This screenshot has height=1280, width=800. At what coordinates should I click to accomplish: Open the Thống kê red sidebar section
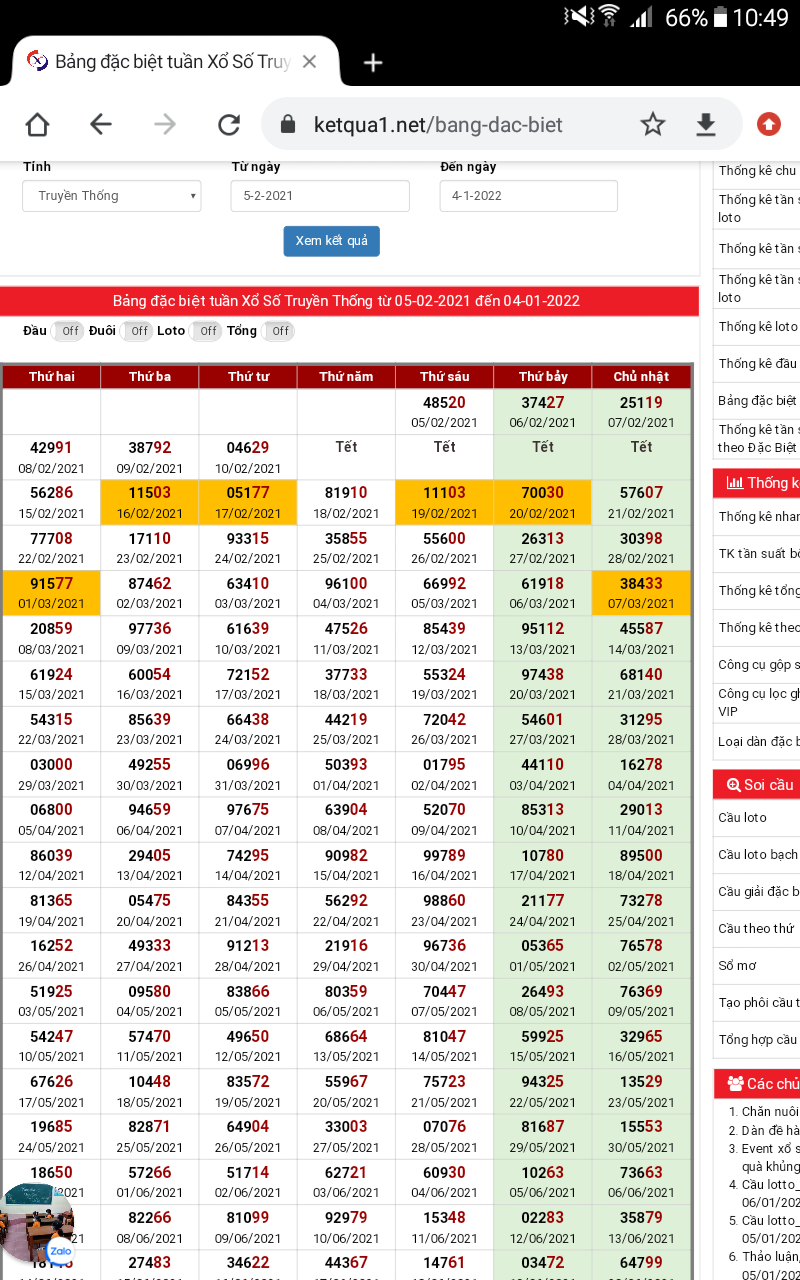pyautogui.click(x=756, y=483)
